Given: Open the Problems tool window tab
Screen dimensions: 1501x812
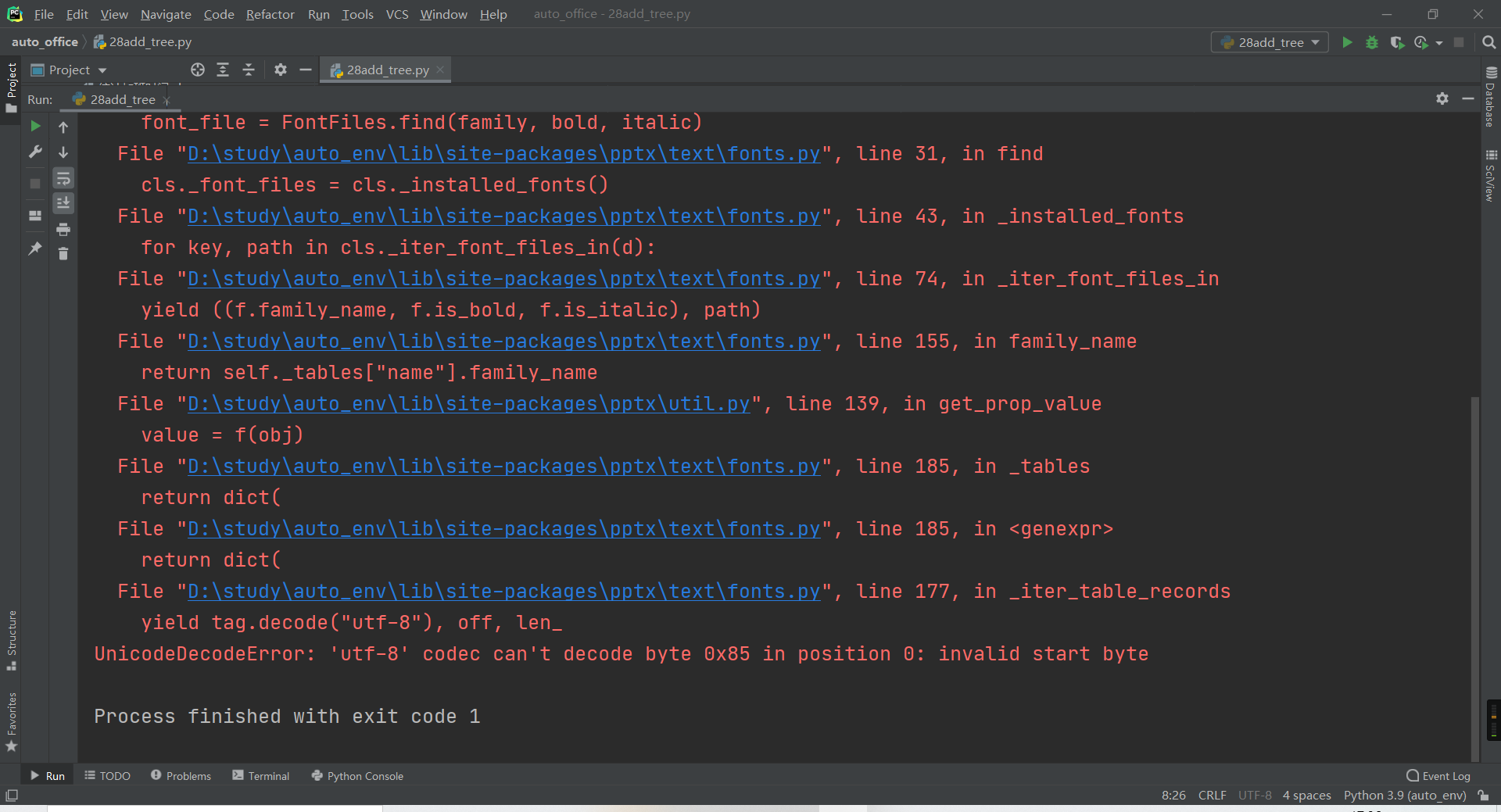Looking at the screenshot, I should pyautogui.click(x=181, y=775).
